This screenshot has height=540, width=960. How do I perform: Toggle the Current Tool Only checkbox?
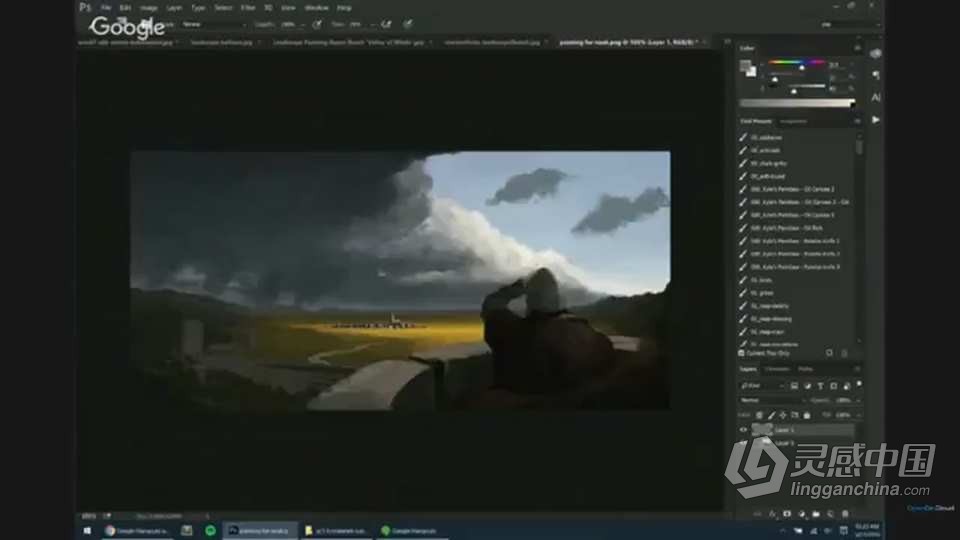(x=742, y=353)
